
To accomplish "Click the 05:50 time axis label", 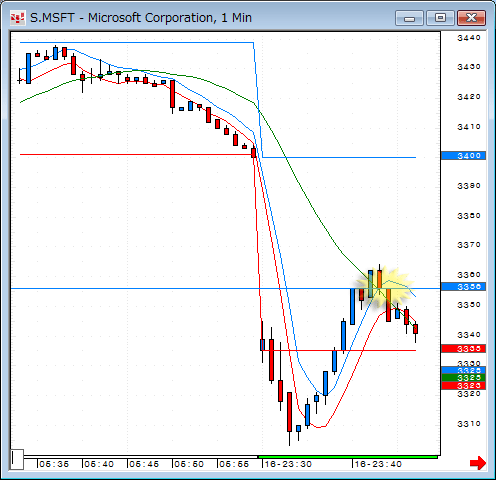I will [189, 464].
